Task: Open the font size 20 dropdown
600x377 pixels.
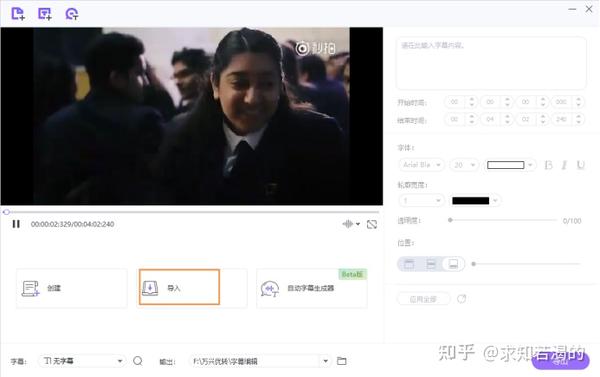Action: tap(464, 165)
